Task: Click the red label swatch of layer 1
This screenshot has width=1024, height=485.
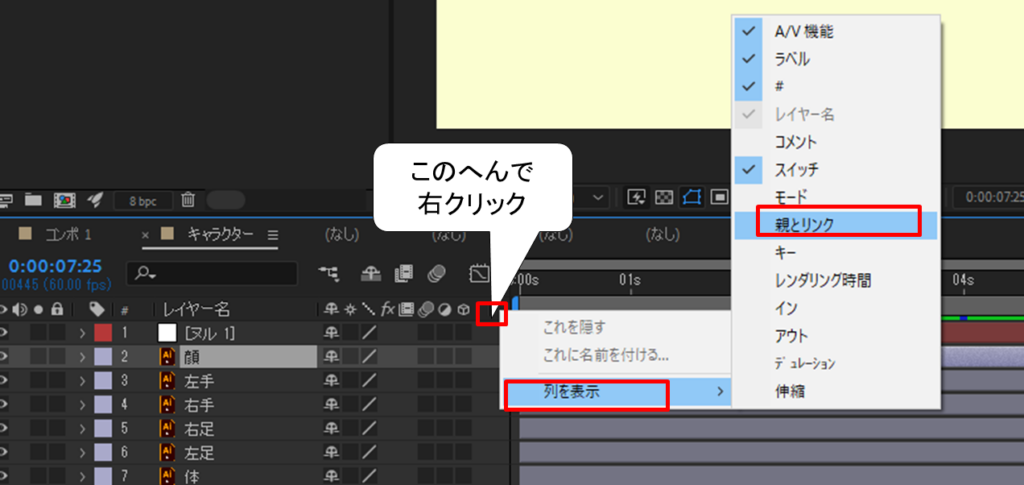Action: coord(103,332)
